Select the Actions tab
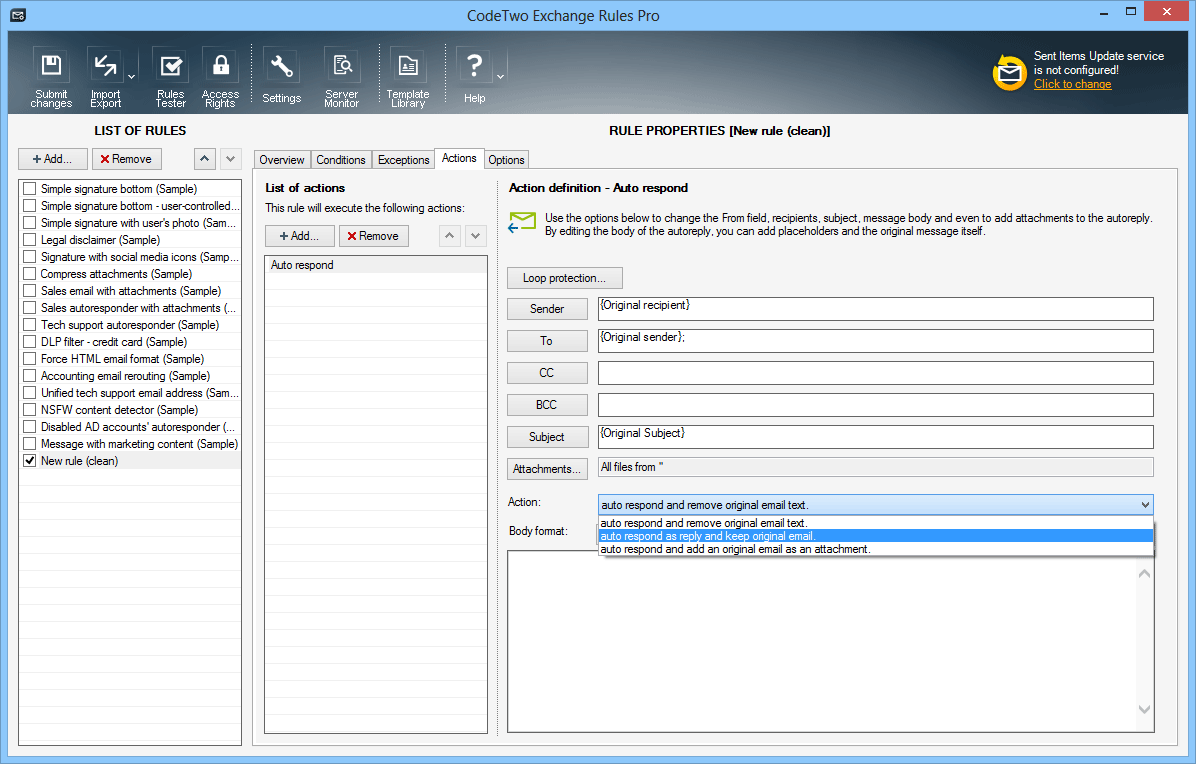The width and height of the screenshot is (1196, 764). point(459,158)
